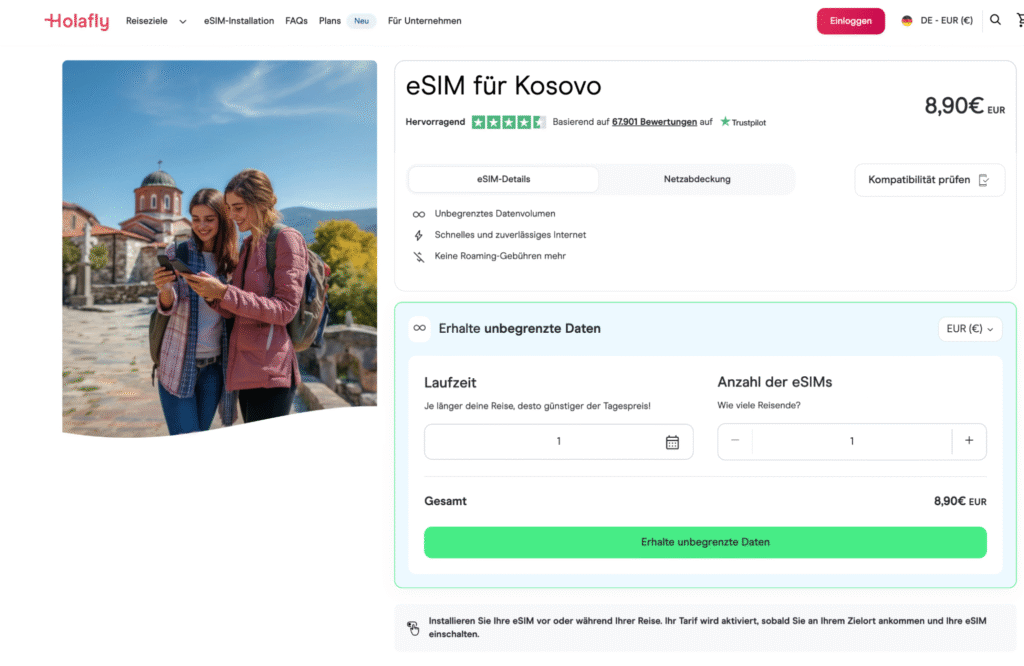Open the shopping cart icon

tap(1019, 19)
